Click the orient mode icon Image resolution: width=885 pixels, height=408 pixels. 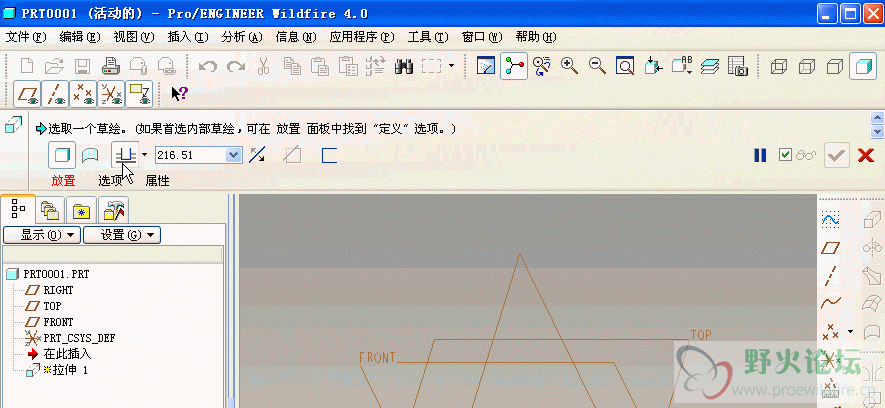(x=542, y=66)
